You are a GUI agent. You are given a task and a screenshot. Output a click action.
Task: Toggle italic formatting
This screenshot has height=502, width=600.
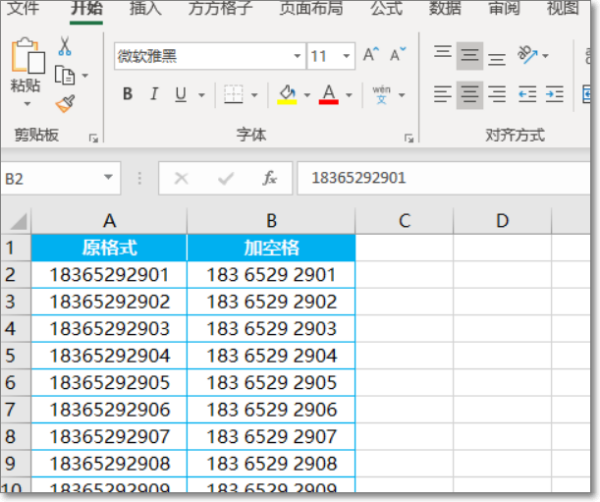(154, 94)
